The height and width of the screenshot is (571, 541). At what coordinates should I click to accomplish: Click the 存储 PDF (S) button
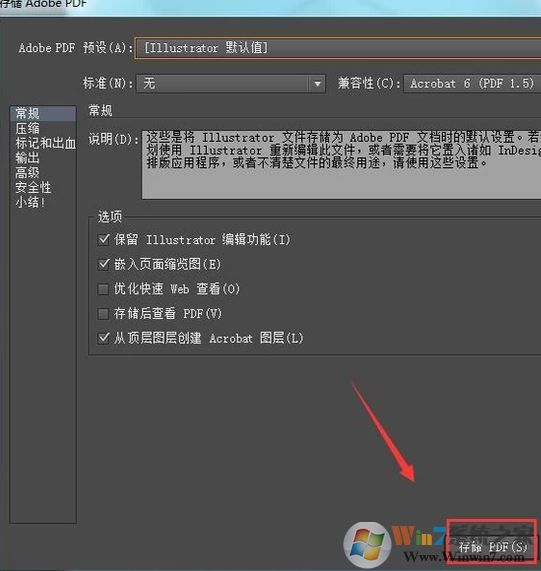[x=492, y=547]
